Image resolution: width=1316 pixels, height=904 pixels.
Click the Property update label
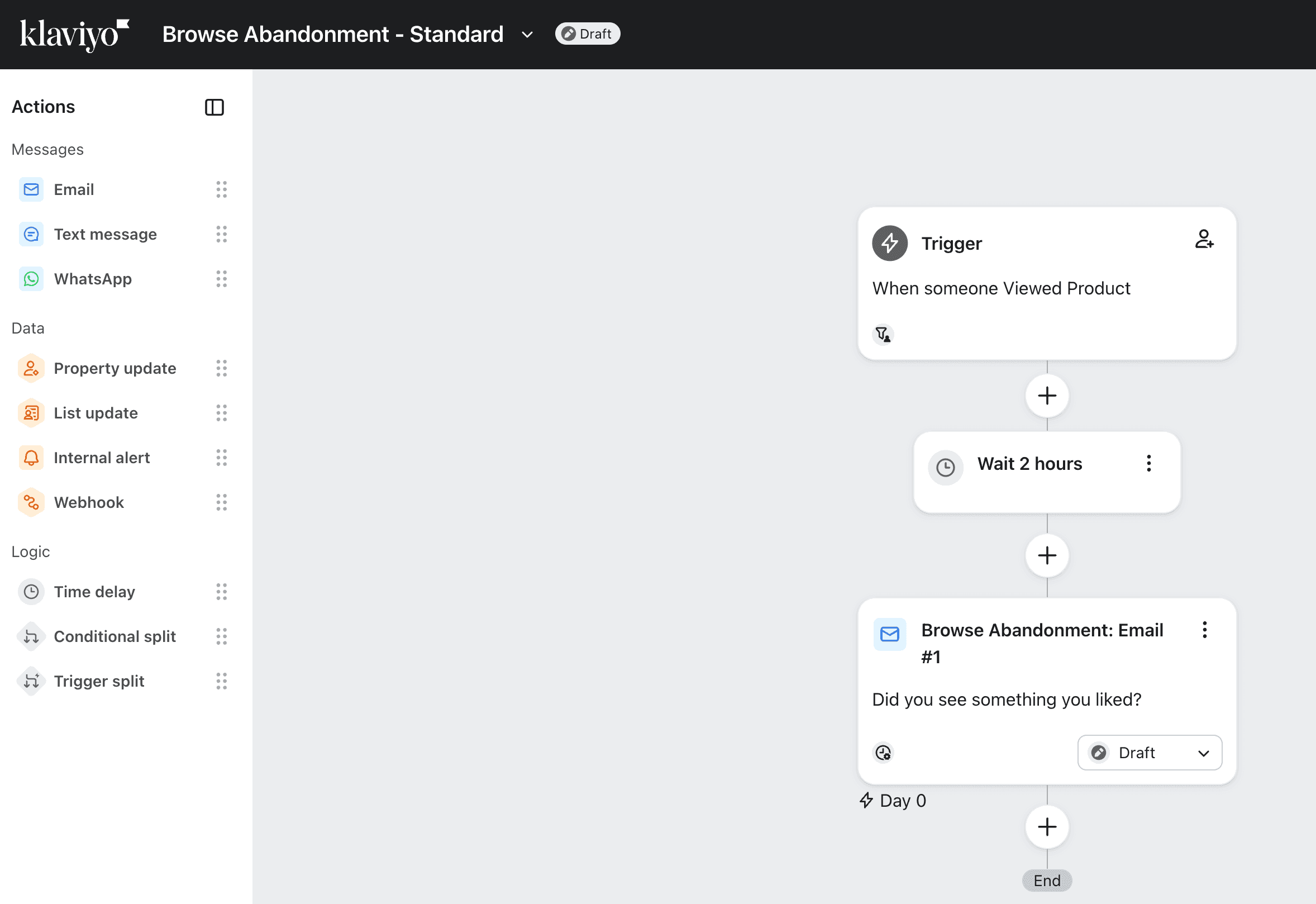(x=115, y=368)
